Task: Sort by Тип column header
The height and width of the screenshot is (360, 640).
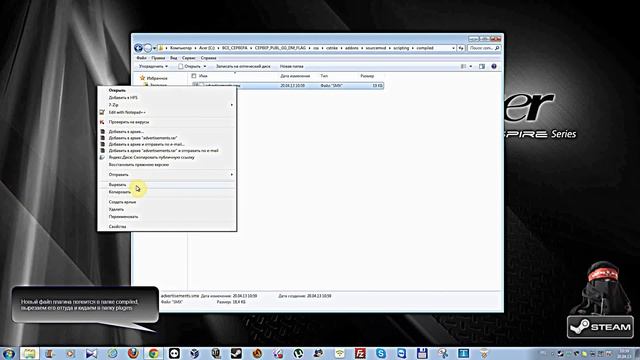Action: tap(324, 76)
